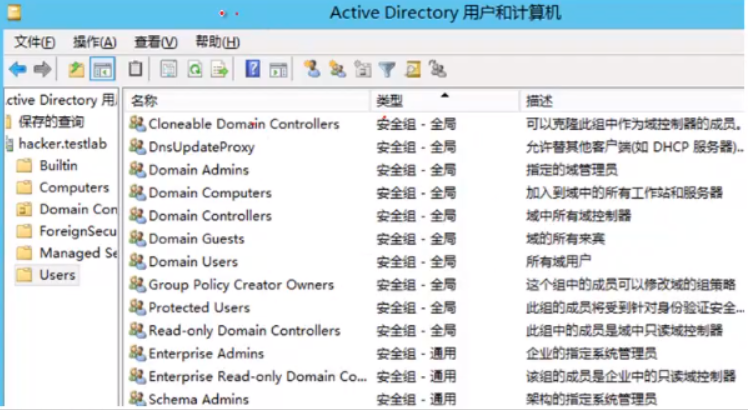The width and height of the screenshot is (748, 411).
Task: Open the 查看(V) menu
Action: click(x=156, y=42)
